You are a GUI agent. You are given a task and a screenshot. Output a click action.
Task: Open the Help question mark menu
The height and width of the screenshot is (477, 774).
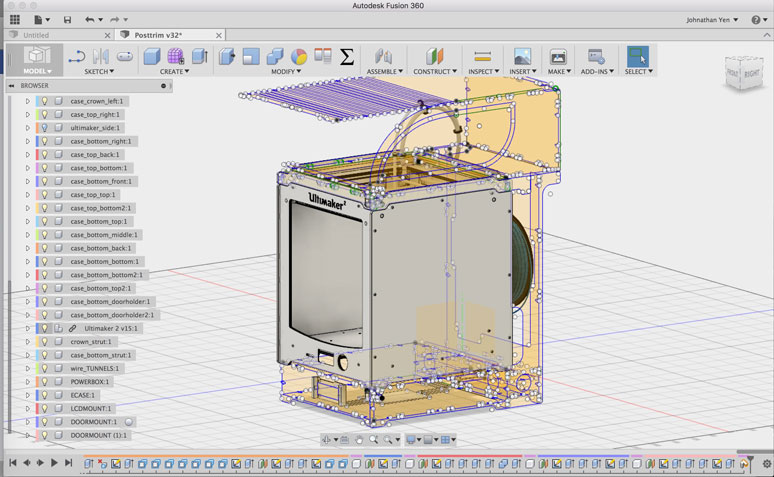[756, 20]
